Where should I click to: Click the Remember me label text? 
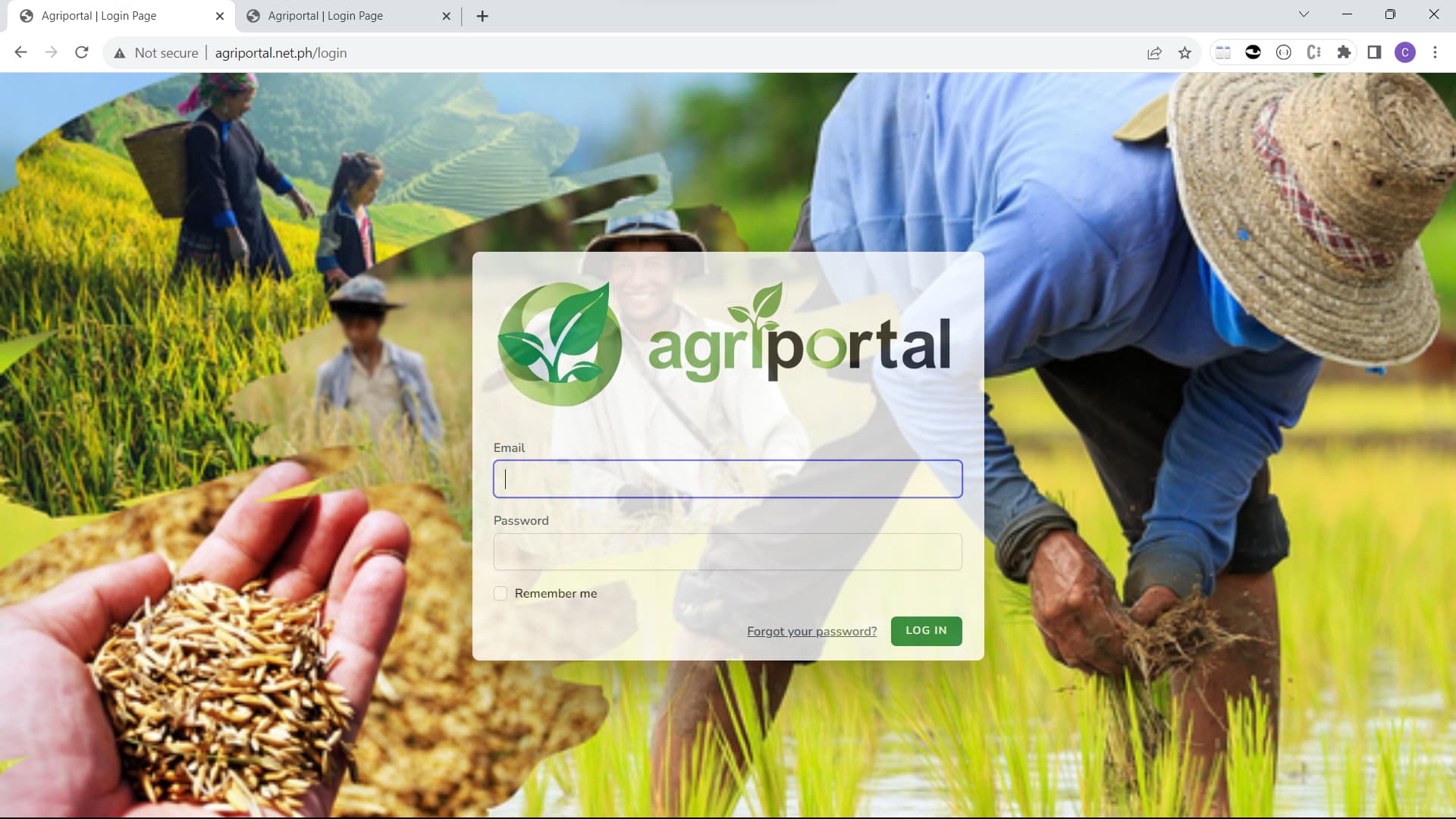(556, 593)
